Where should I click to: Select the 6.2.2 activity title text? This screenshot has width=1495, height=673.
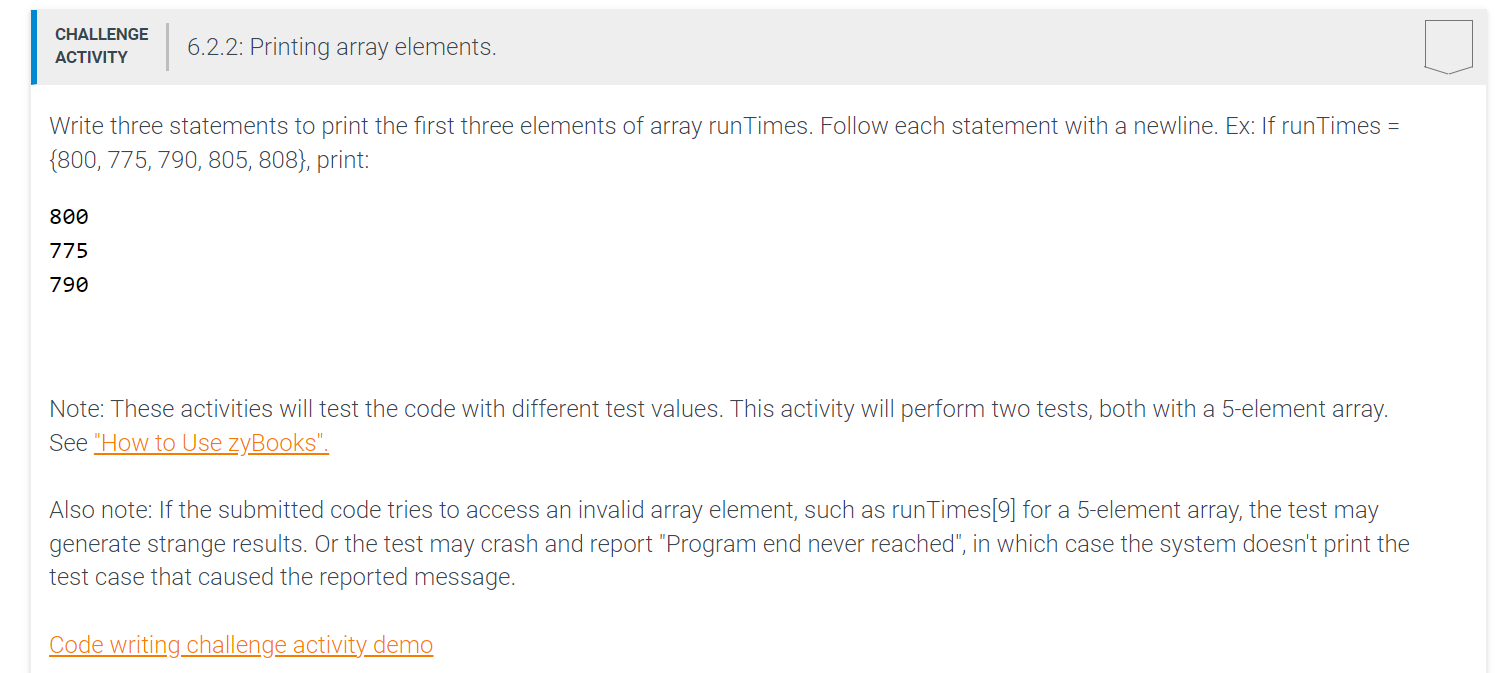point(340,46)
